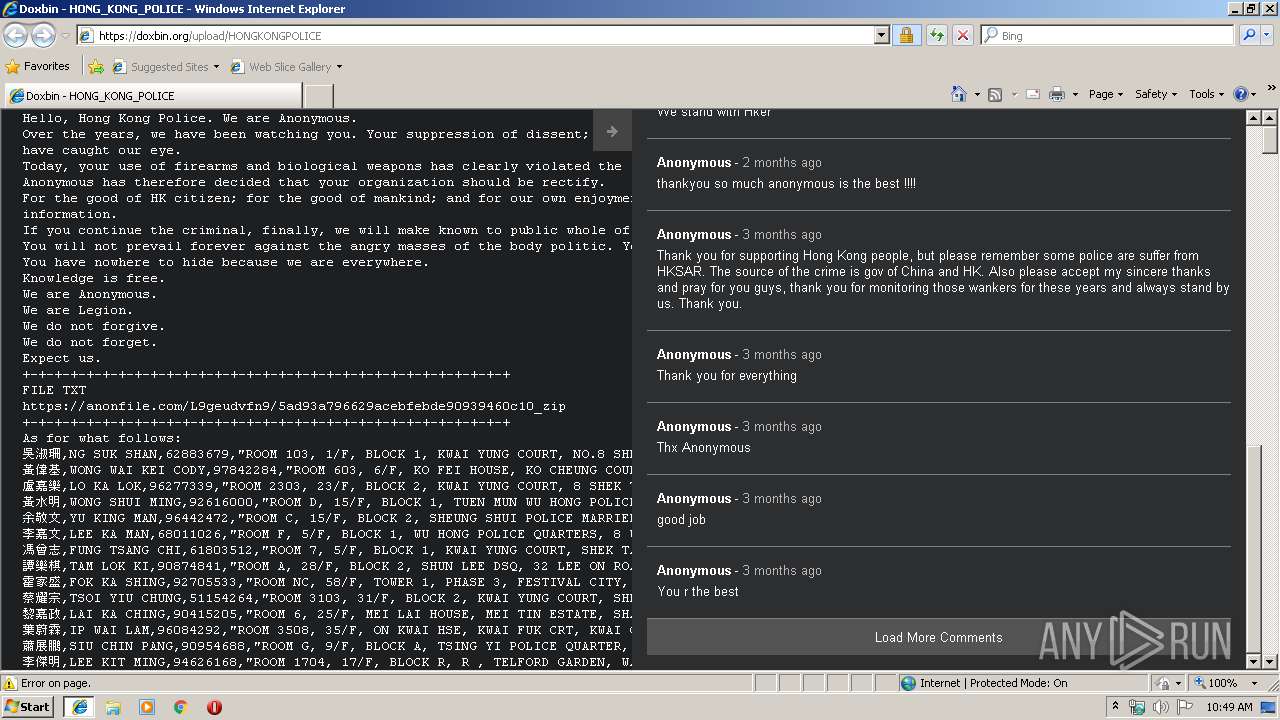Expand the address bar autocomplete dropdown
1280x720 pixels.
pos(881,35)
